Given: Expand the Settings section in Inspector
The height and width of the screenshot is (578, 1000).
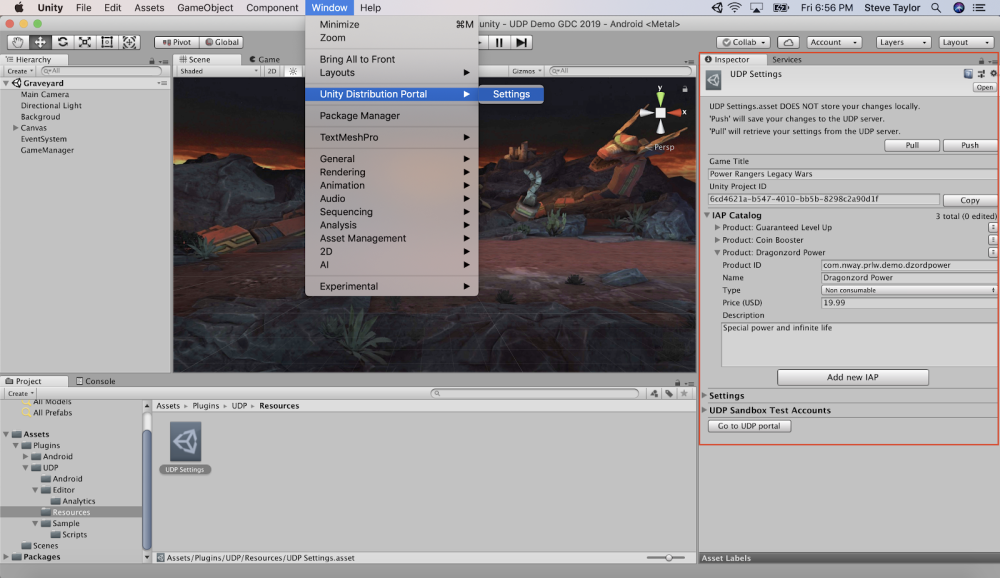Looking at the screenshot, I should pyautogui.click(x=726, y=396).
